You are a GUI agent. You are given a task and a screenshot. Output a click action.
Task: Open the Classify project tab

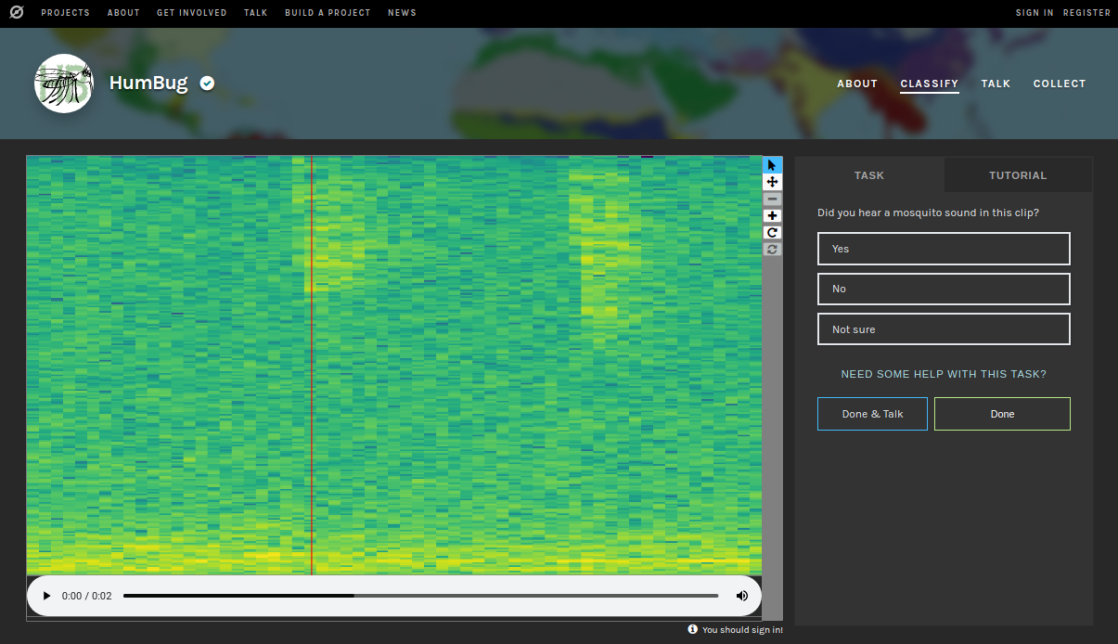tap(929, 84)
